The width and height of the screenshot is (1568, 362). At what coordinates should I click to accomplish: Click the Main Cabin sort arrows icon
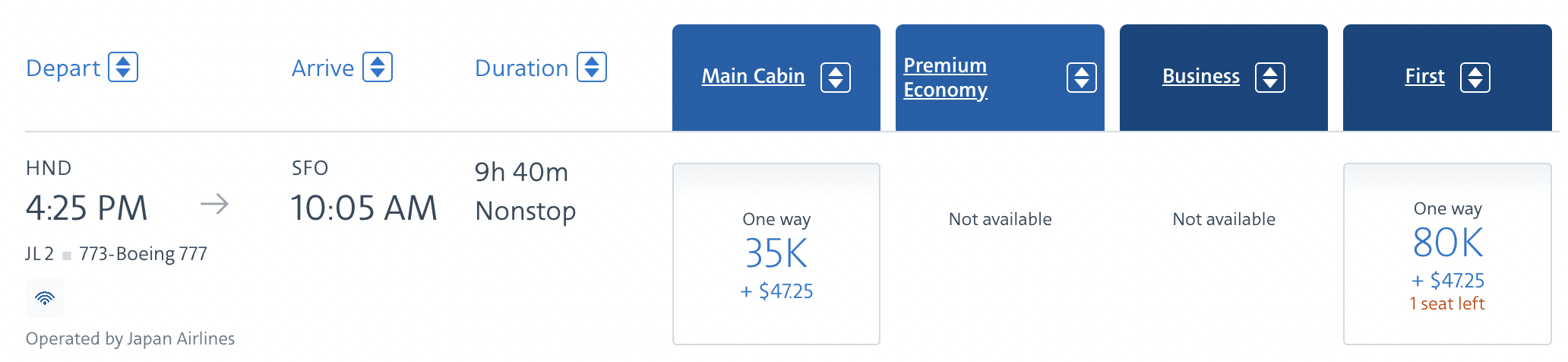pyautogui.click(x=836, y=78)
